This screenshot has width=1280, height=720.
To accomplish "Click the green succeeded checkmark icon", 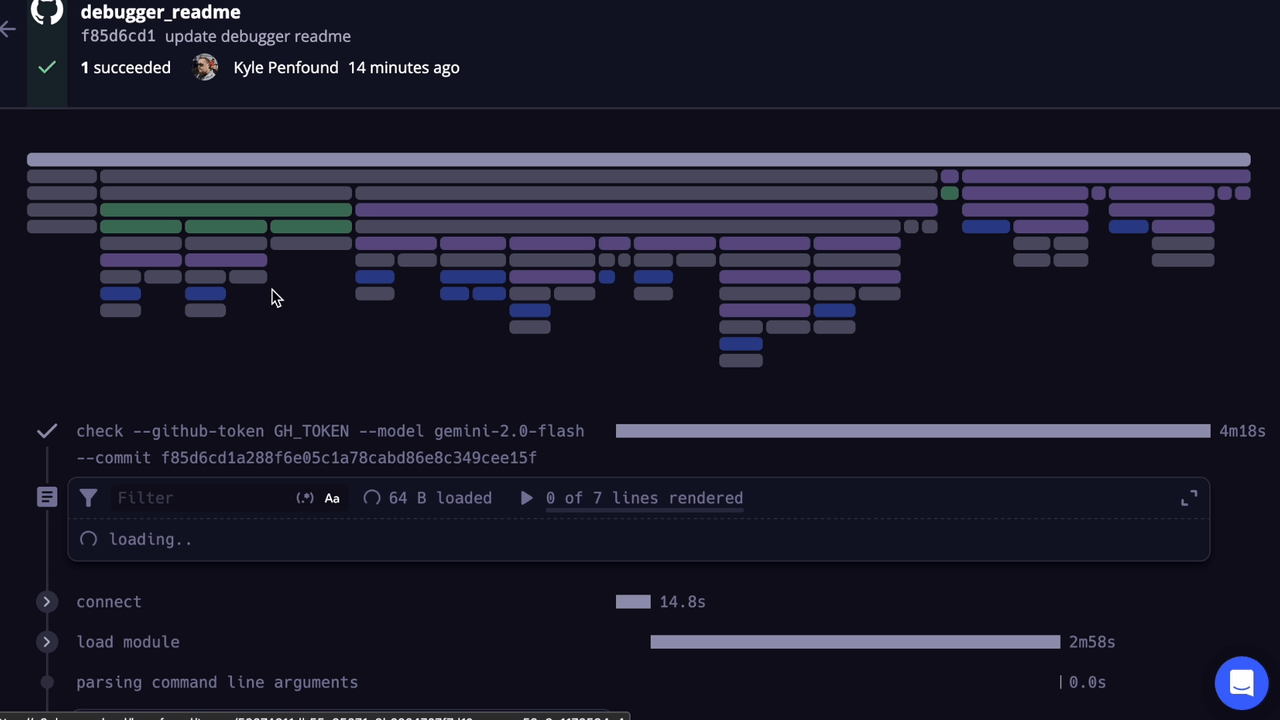I will click(46, 67).
